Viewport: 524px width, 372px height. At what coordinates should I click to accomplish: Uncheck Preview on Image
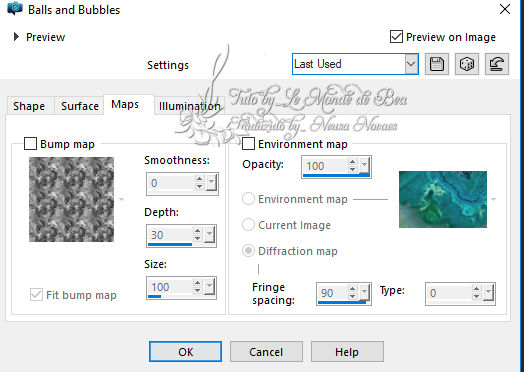(x=396, y=36)
